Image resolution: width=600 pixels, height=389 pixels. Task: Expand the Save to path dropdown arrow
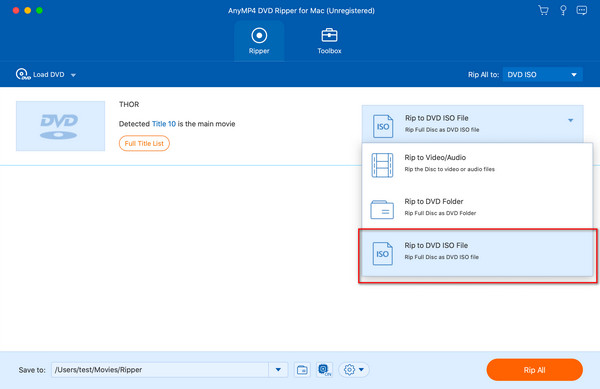pos(278,370)
